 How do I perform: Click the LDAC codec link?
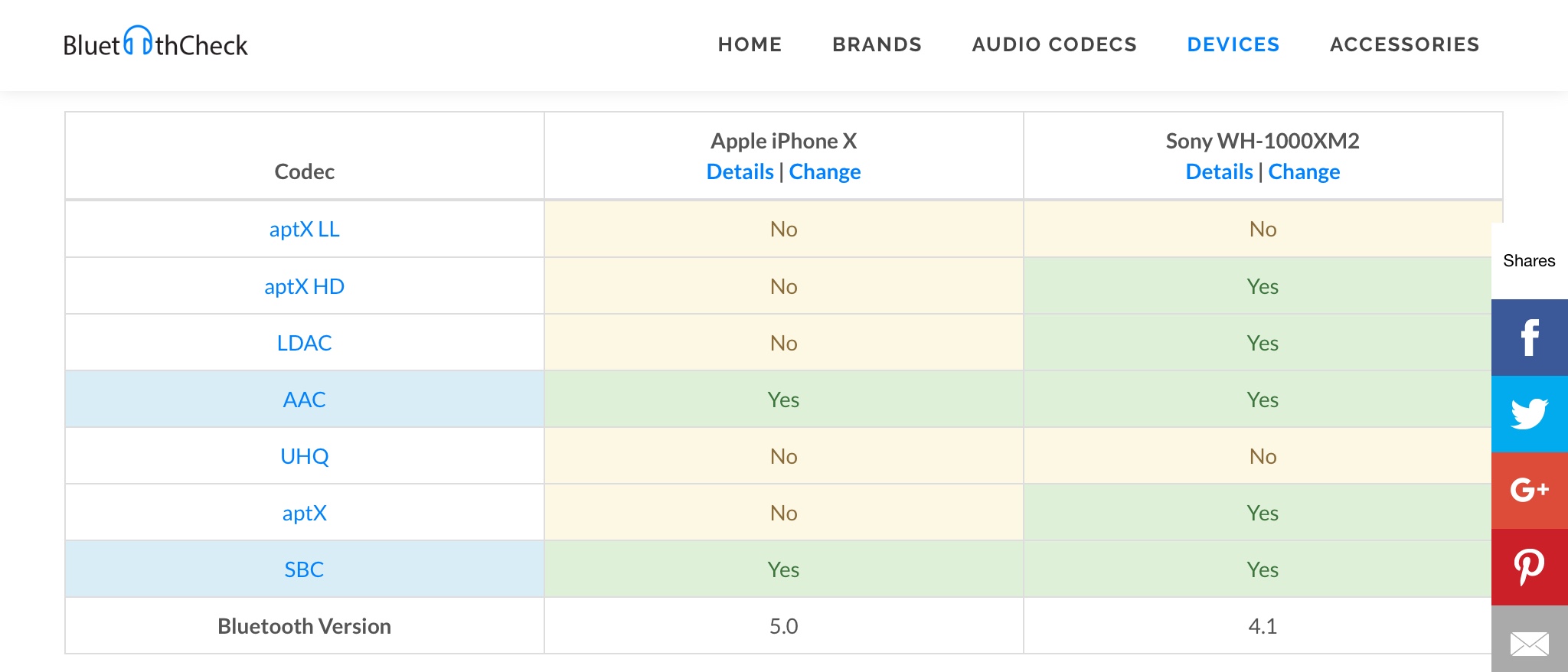[x=304, y=343]
